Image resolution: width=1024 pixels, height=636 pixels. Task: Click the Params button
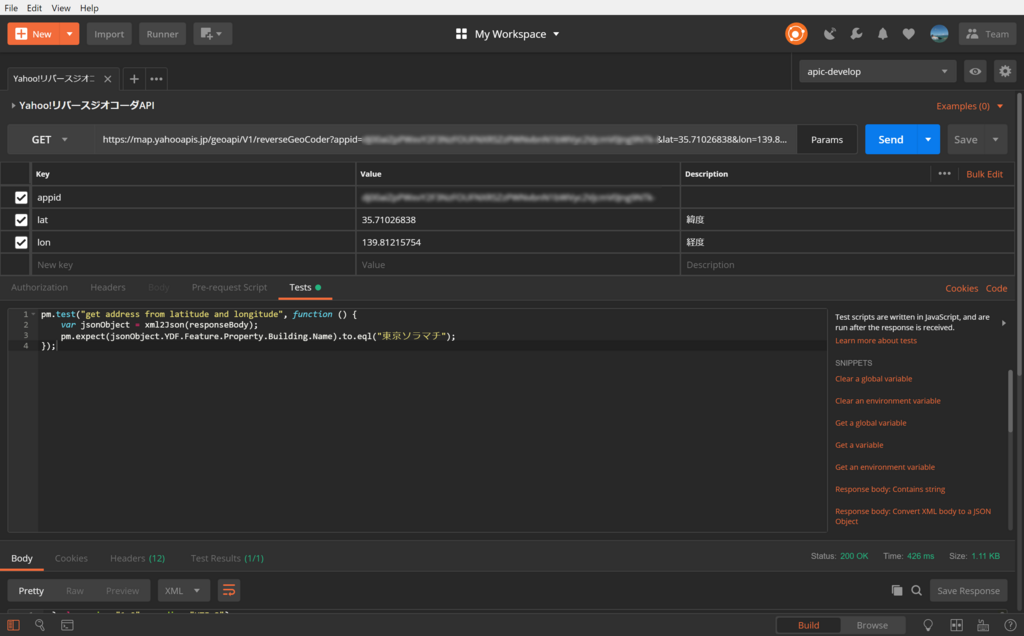(x=827, y=139)
